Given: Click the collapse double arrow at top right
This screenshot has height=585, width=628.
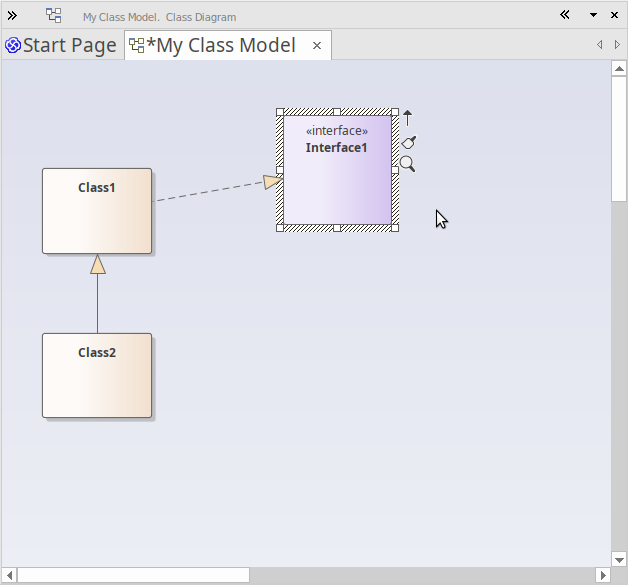Looking at the screenshot, I should [x=565, y=15].
